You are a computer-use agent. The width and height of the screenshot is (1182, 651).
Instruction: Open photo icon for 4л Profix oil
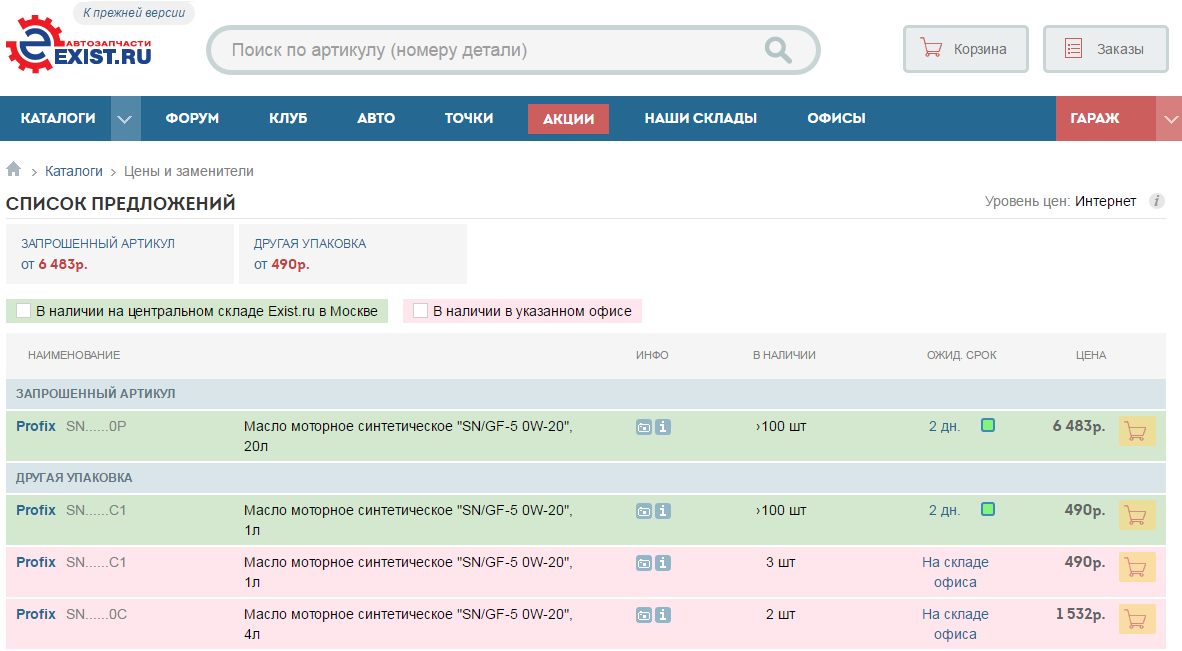pos(644,615)
